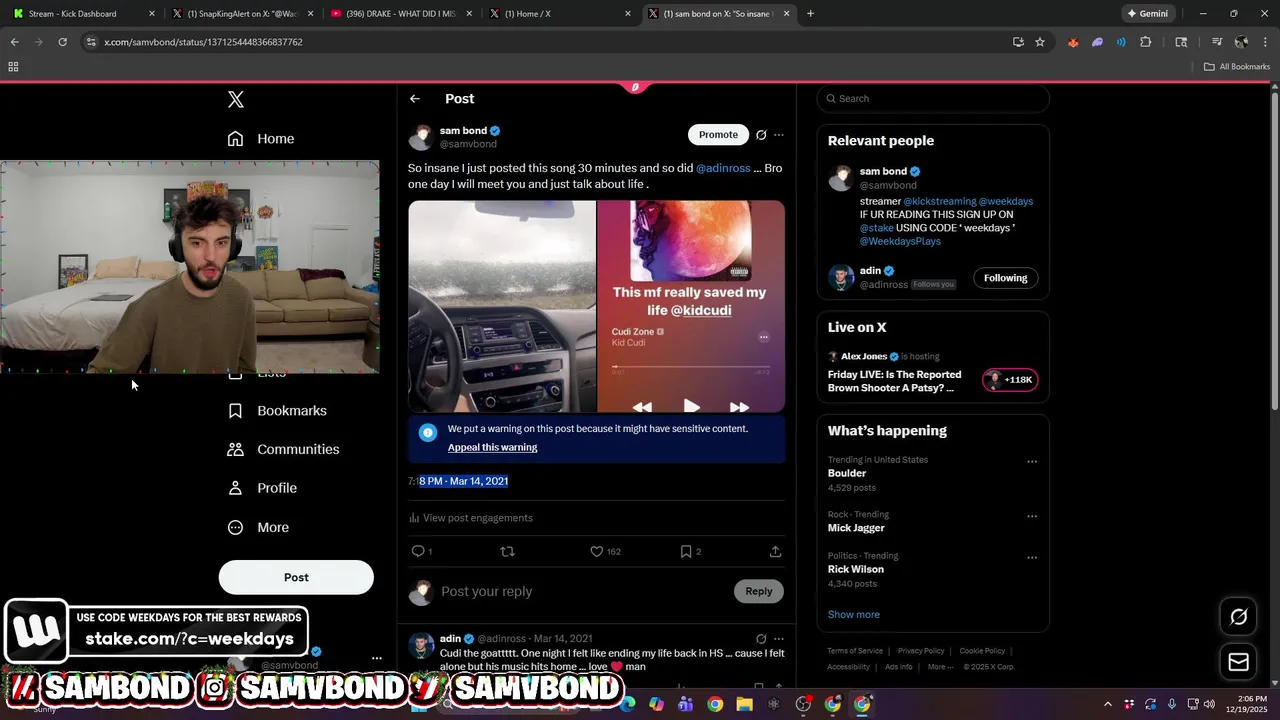The width and height of the screenshot is (1280, 720).
Task: Open the Chrome three-dot menu
Action: [1265, 42]
